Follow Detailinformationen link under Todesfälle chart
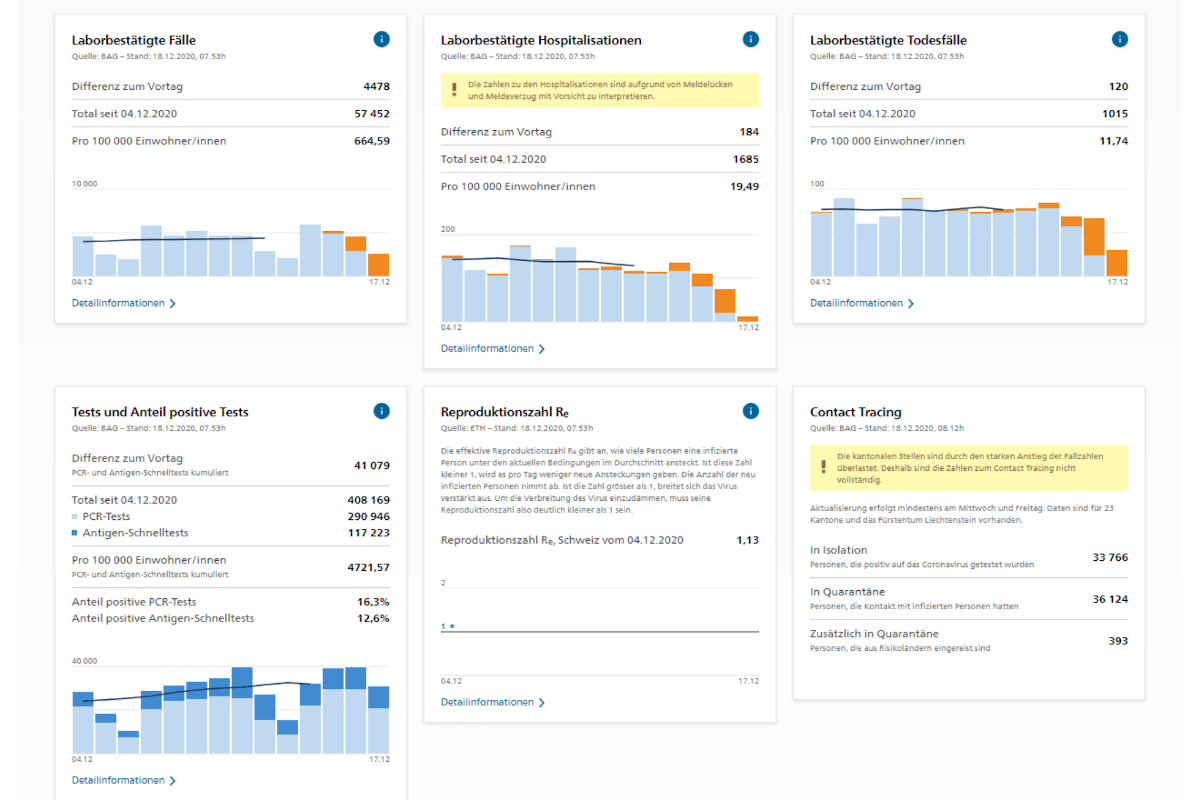This screenshot has height=800, width=1200. point(856,303)
